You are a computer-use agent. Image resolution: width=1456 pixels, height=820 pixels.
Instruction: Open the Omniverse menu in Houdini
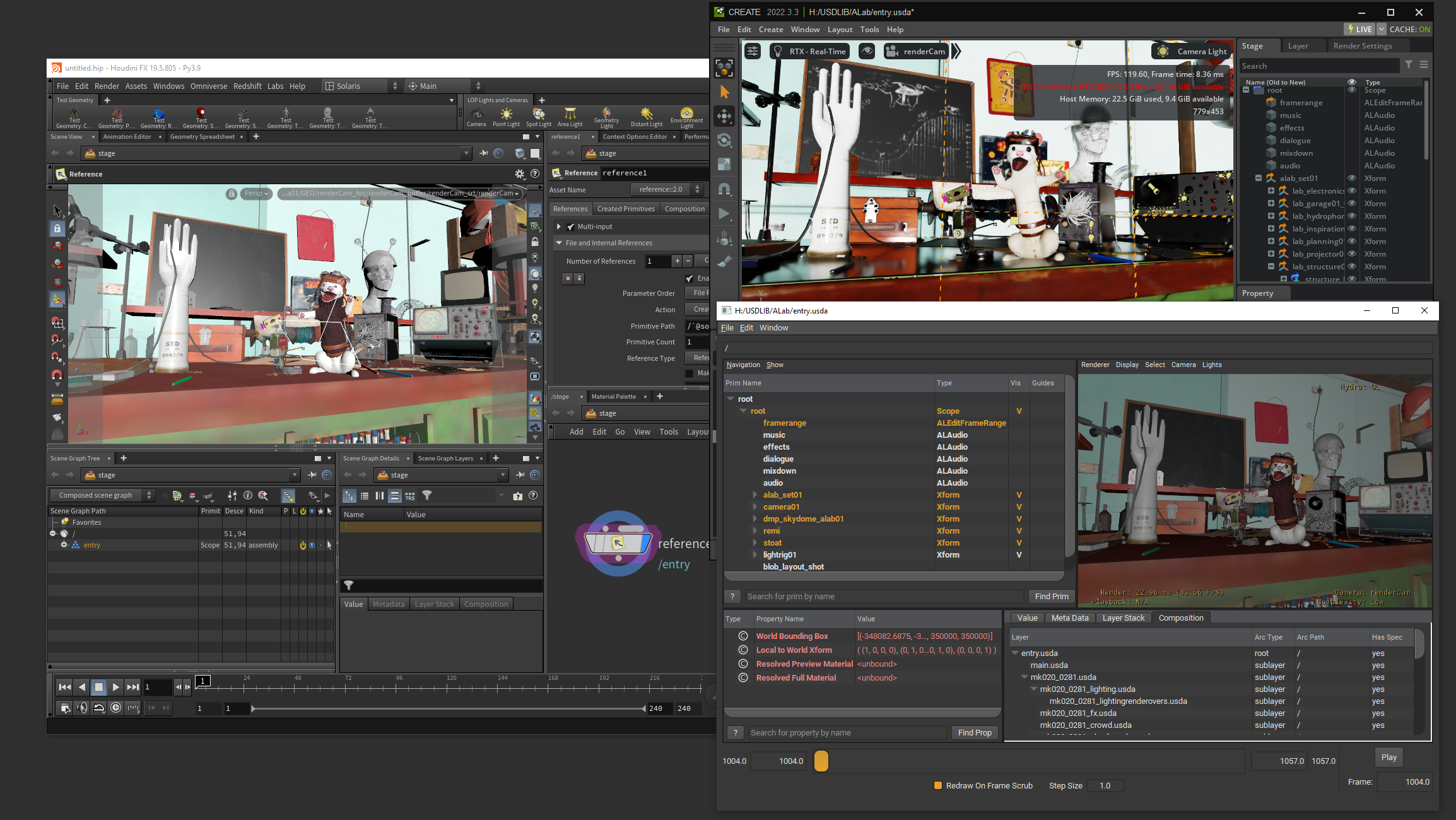pyautogui.click(x=208, y=86)
